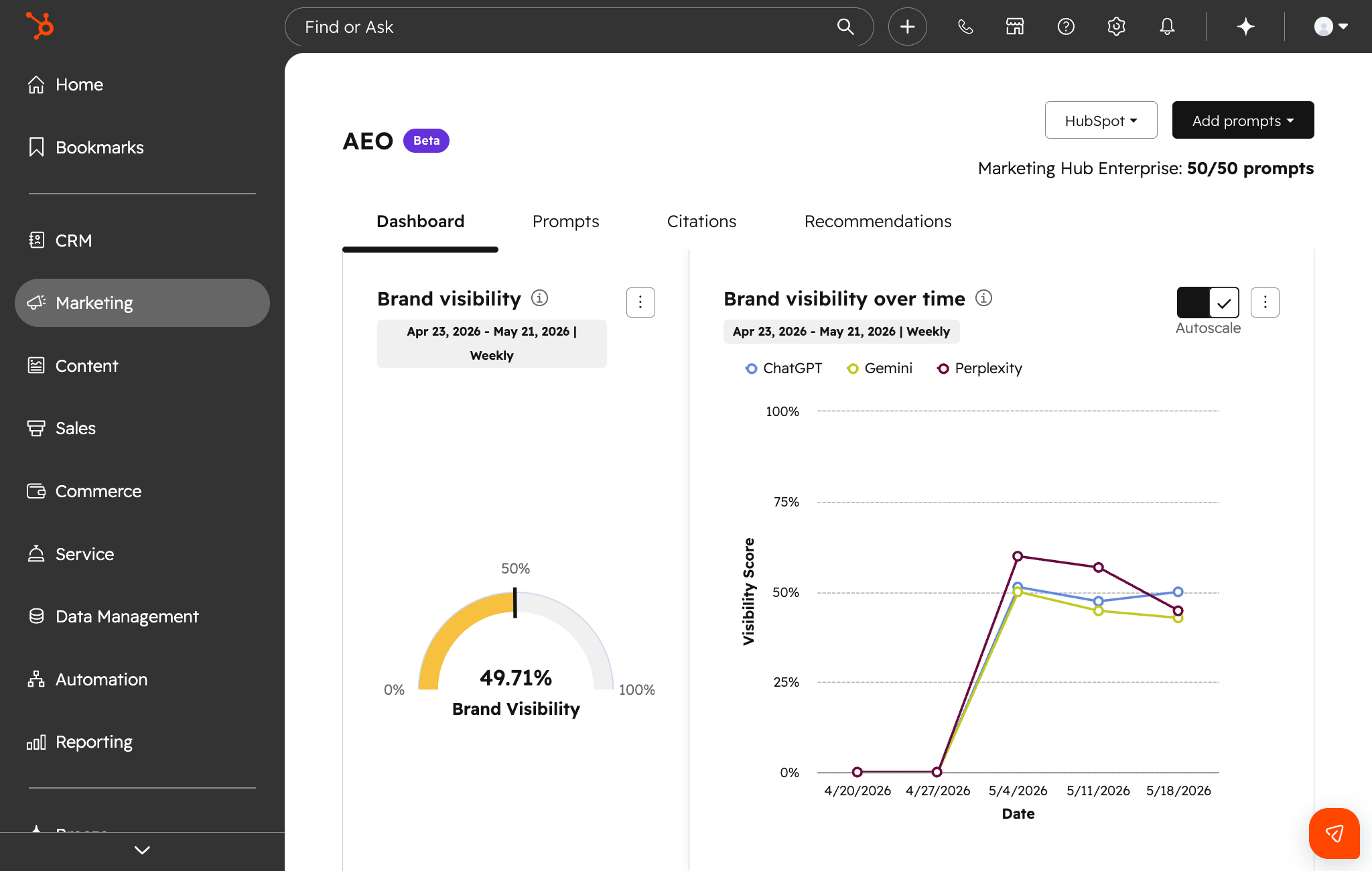Click the 5/18/2026 axis date label

pos(1178,791)
